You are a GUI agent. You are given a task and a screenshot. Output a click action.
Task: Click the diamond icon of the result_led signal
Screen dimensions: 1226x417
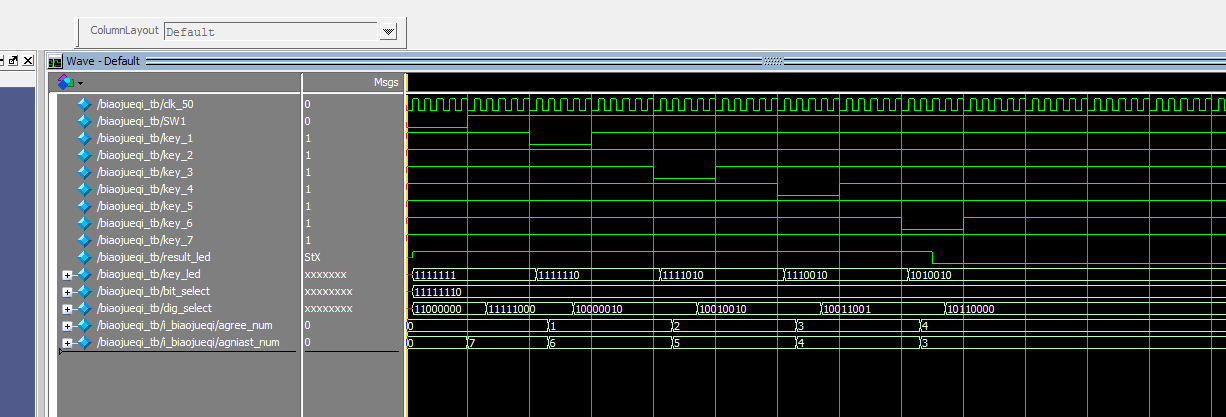(84, 257)
